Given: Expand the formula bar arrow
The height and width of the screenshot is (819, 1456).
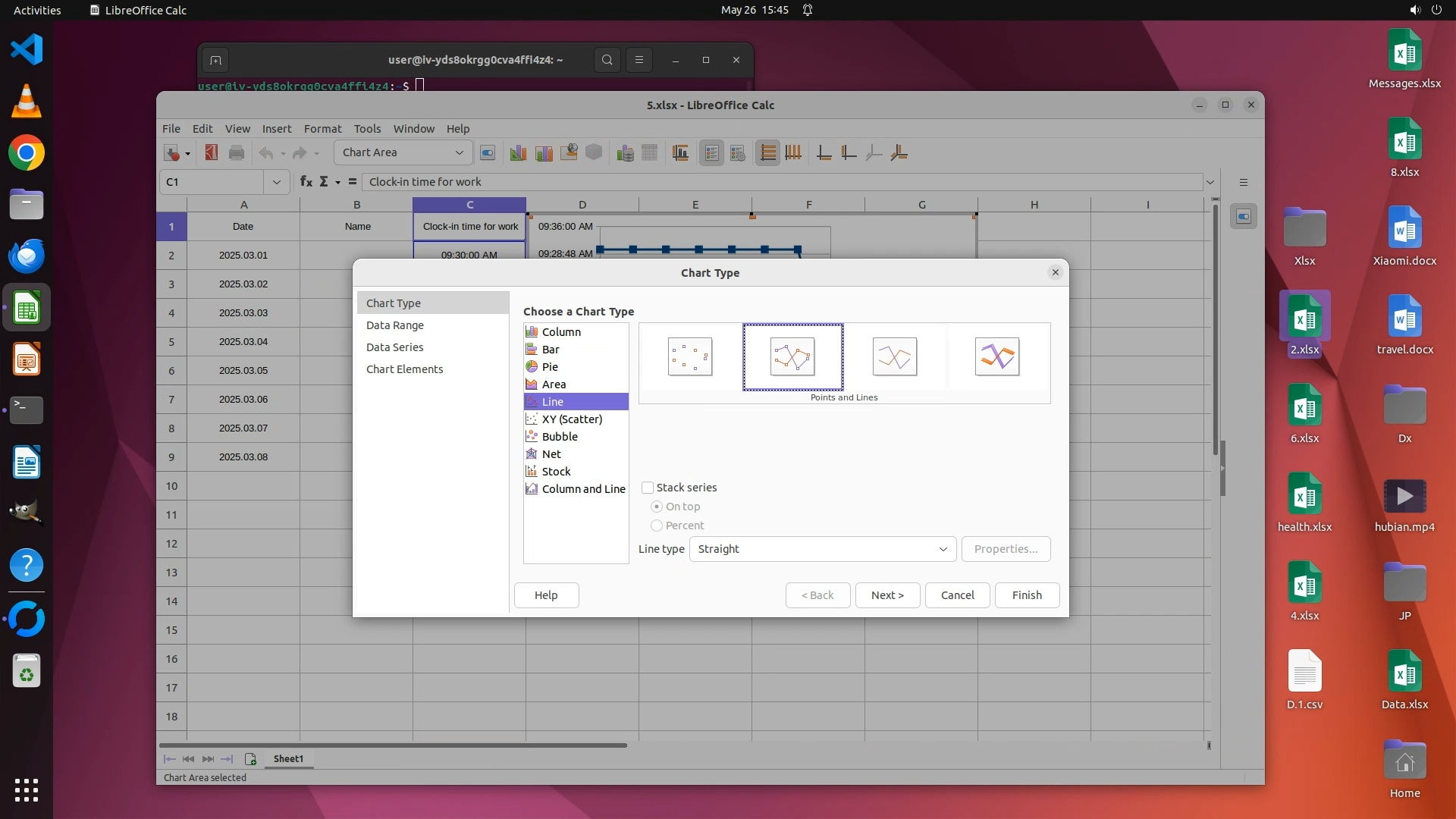Looking at the screenshot, I should [1210, 182].
